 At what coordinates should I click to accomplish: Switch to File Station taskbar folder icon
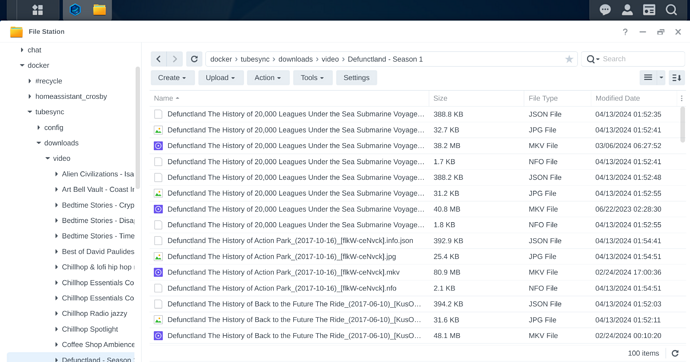click(x=99, y=10)
